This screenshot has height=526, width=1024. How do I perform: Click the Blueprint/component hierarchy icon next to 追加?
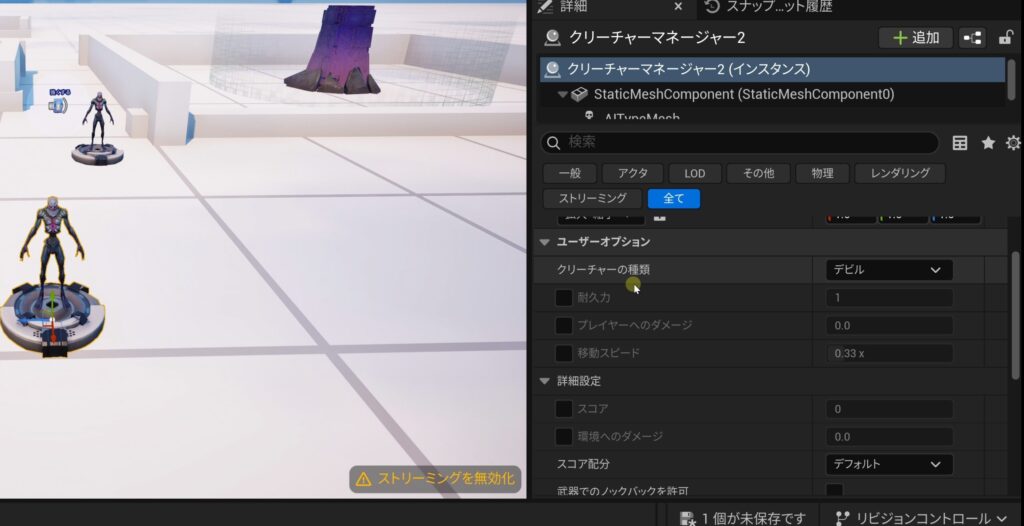click(971, 38)
